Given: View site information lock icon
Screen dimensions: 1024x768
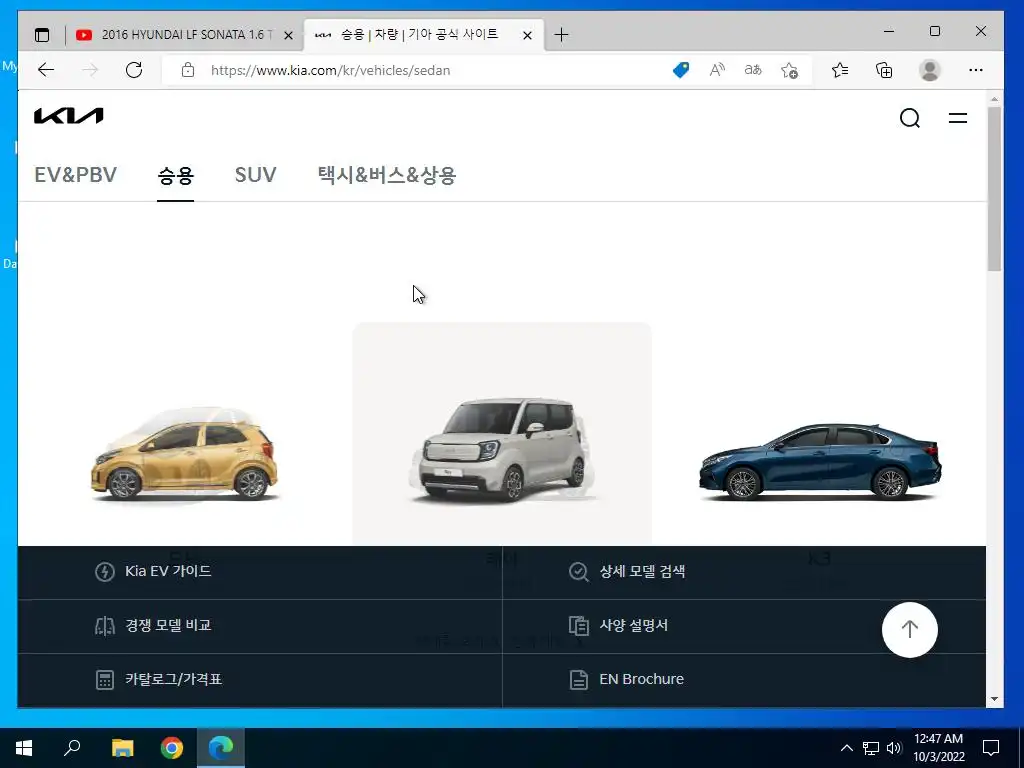Looking at the screenshot, I should tap(188, 70).
